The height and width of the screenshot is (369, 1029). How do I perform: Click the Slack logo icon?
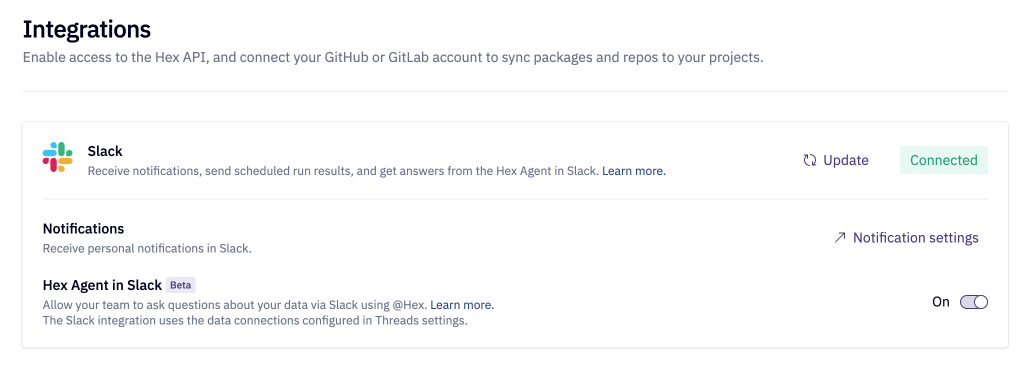click(x=58, y=157)
